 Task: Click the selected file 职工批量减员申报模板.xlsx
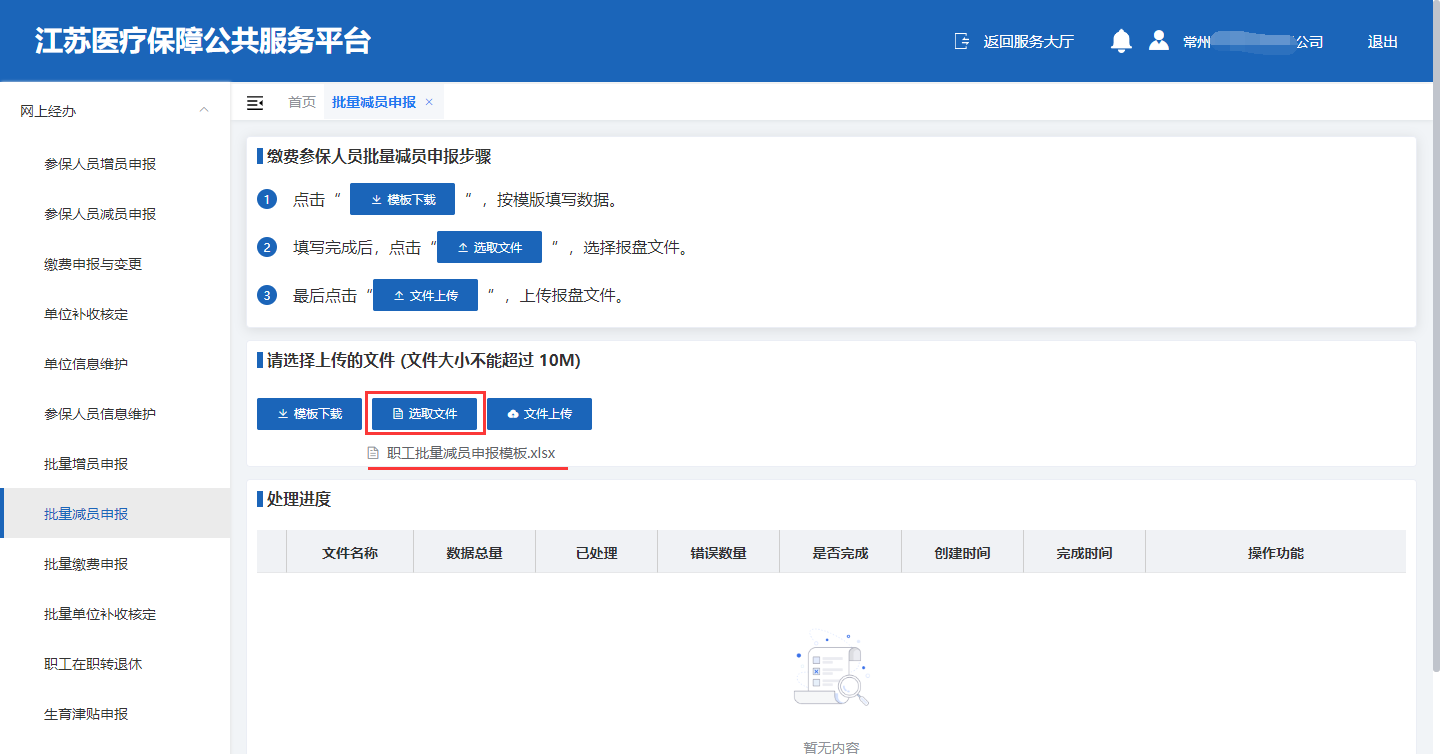(470, 453)
